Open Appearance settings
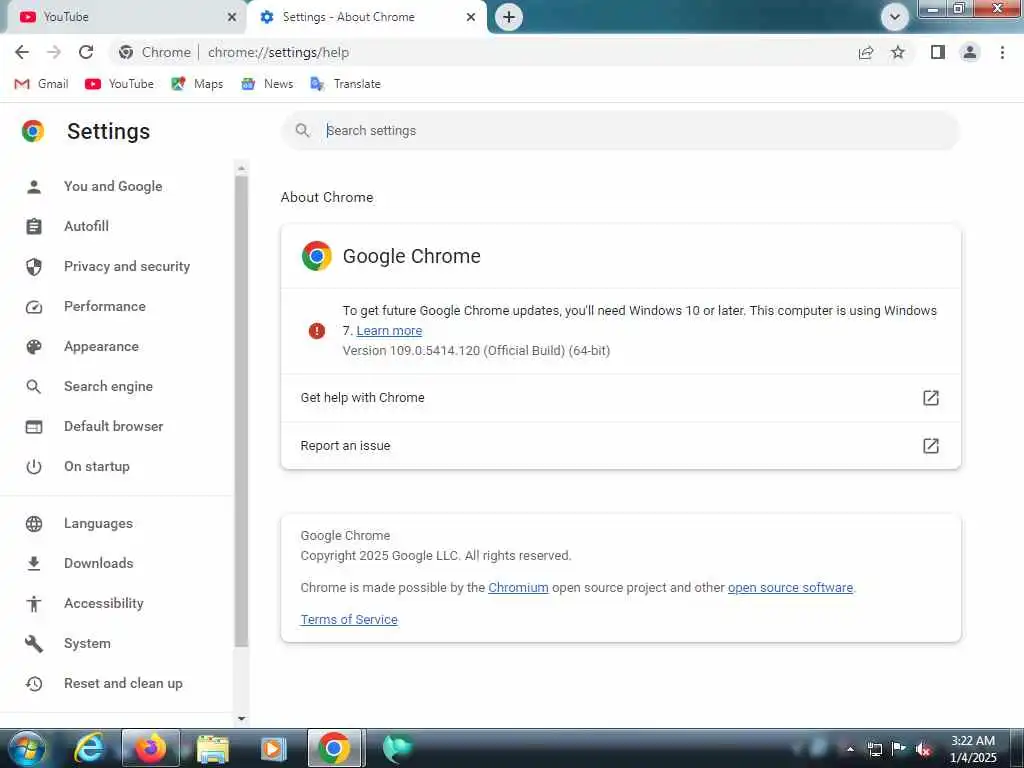The height and width of the screenshot is (768, 1024). tap(101, 346)
